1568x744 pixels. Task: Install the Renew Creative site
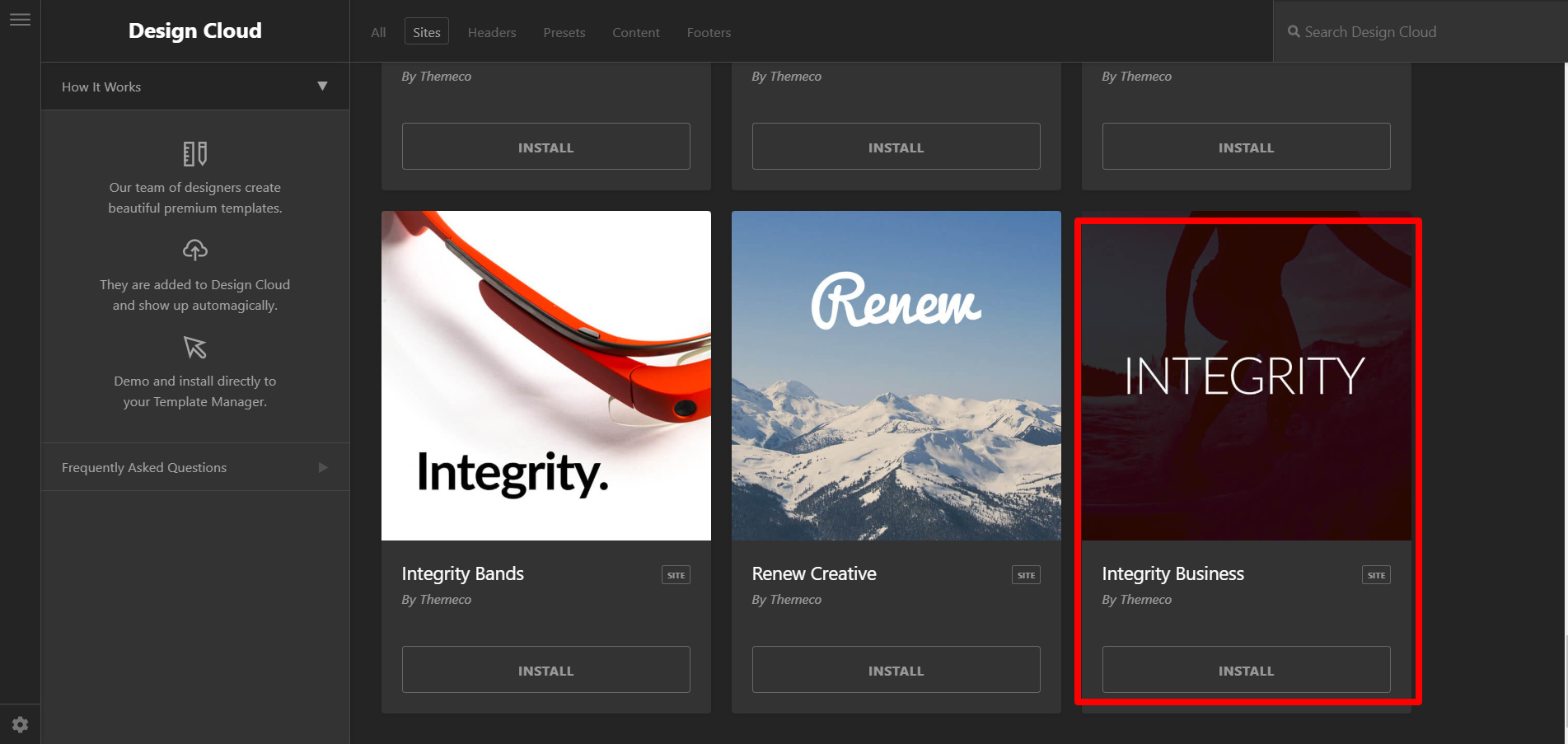coord(896,670)
